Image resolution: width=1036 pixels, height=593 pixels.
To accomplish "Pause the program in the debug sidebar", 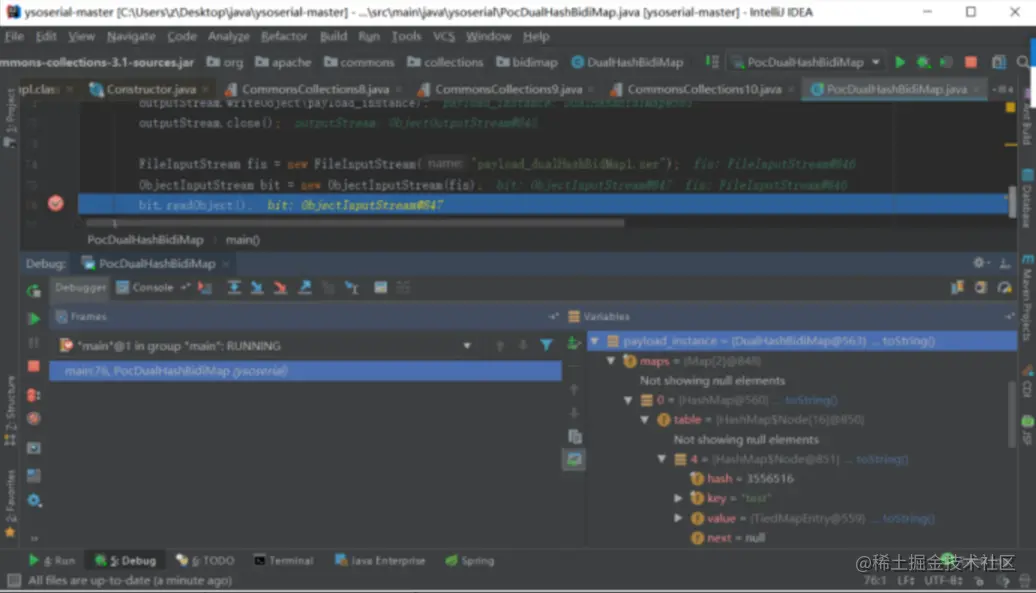I will pyautogui.click(x=34, y=343).
